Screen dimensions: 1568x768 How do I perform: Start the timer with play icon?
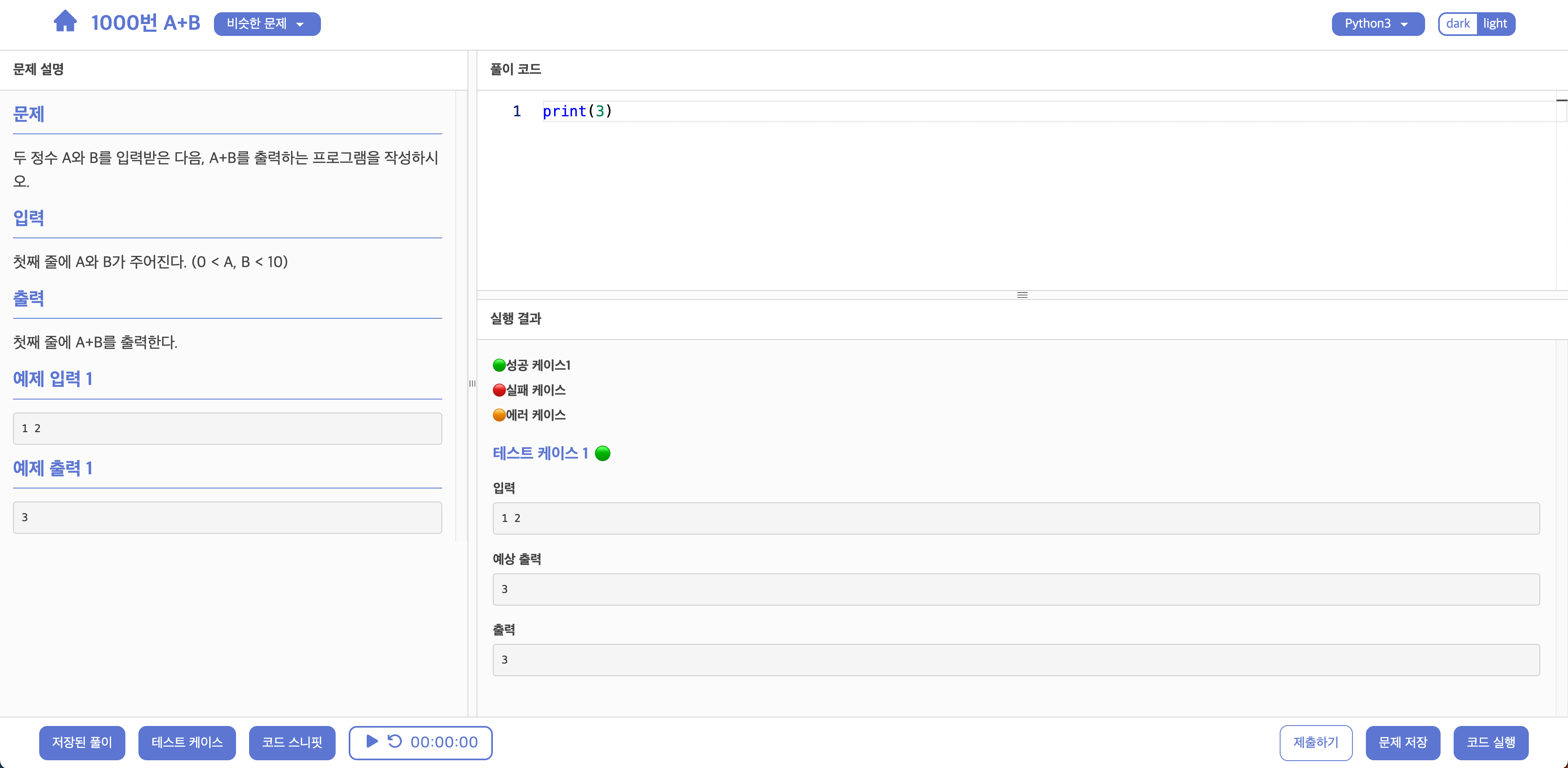tap(372, 741)
